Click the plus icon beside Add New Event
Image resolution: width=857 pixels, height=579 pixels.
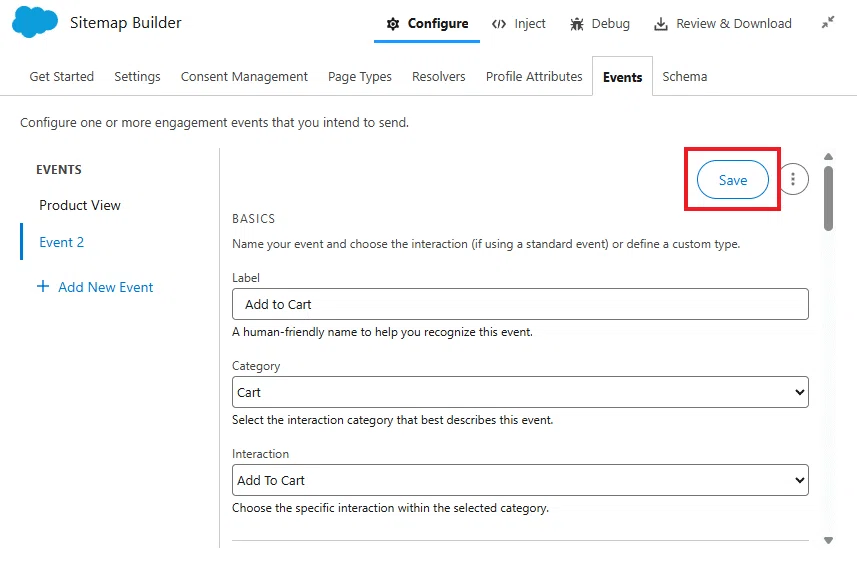tap(43, 286)
